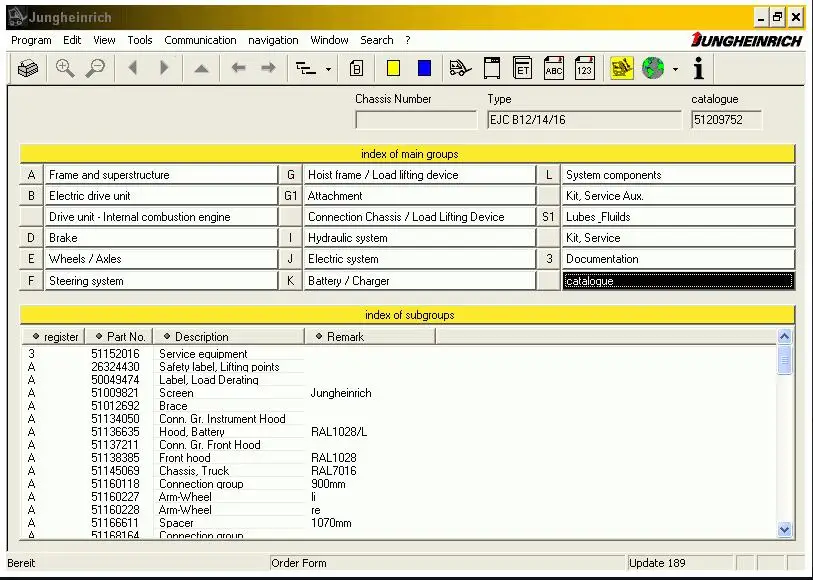This screenshot has width=813, height=580.
Task: Click the Chassis Number input field
Action: 416,120
